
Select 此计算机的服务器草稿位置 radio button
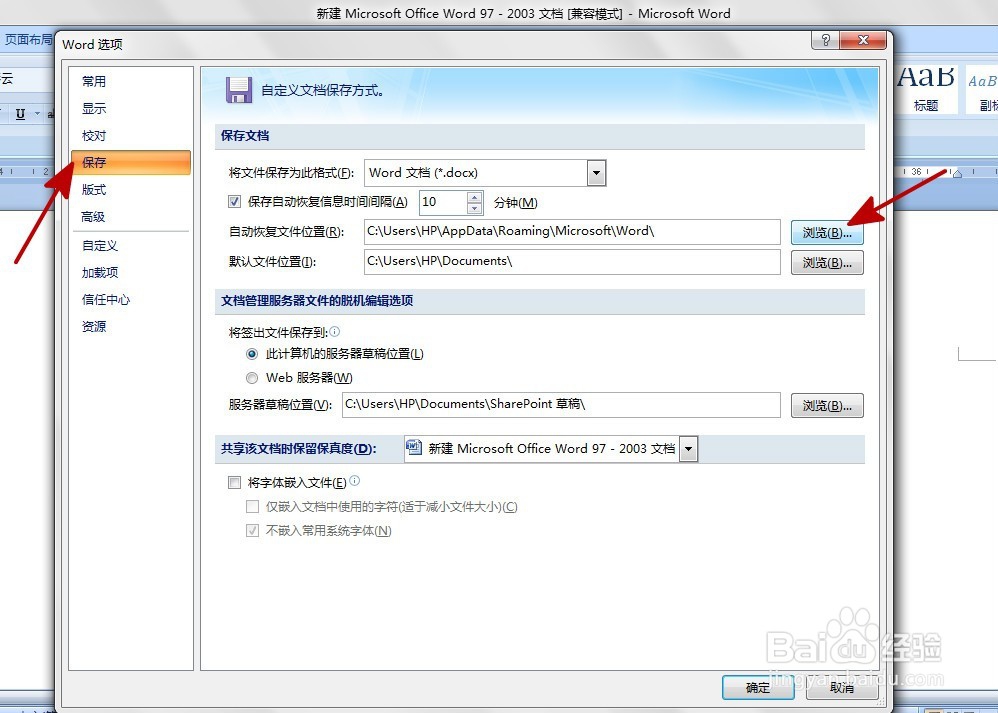tap(252, 354)
